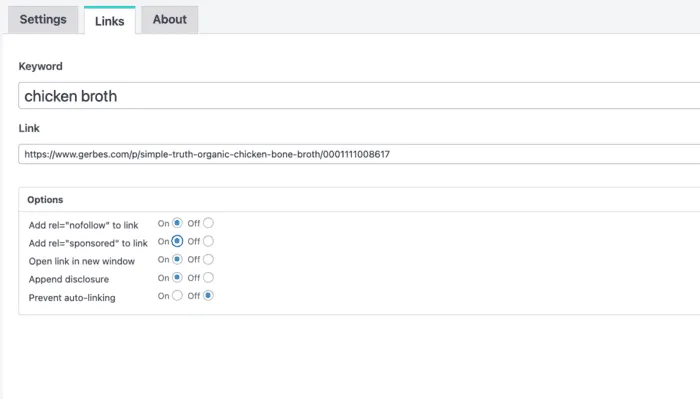Screen dimensions: 700x399
Task: Click the Link URL input field
Action: pos(359,154)
